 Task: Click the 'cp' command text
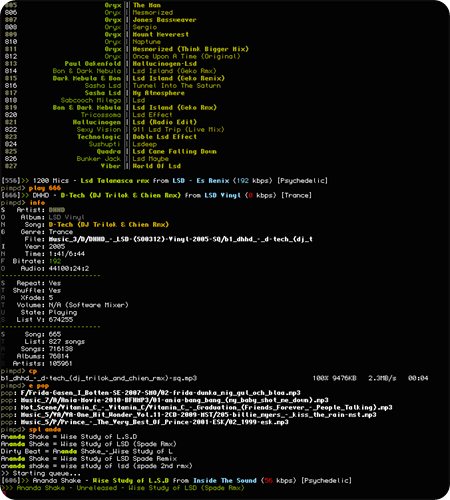pos(33,372)
